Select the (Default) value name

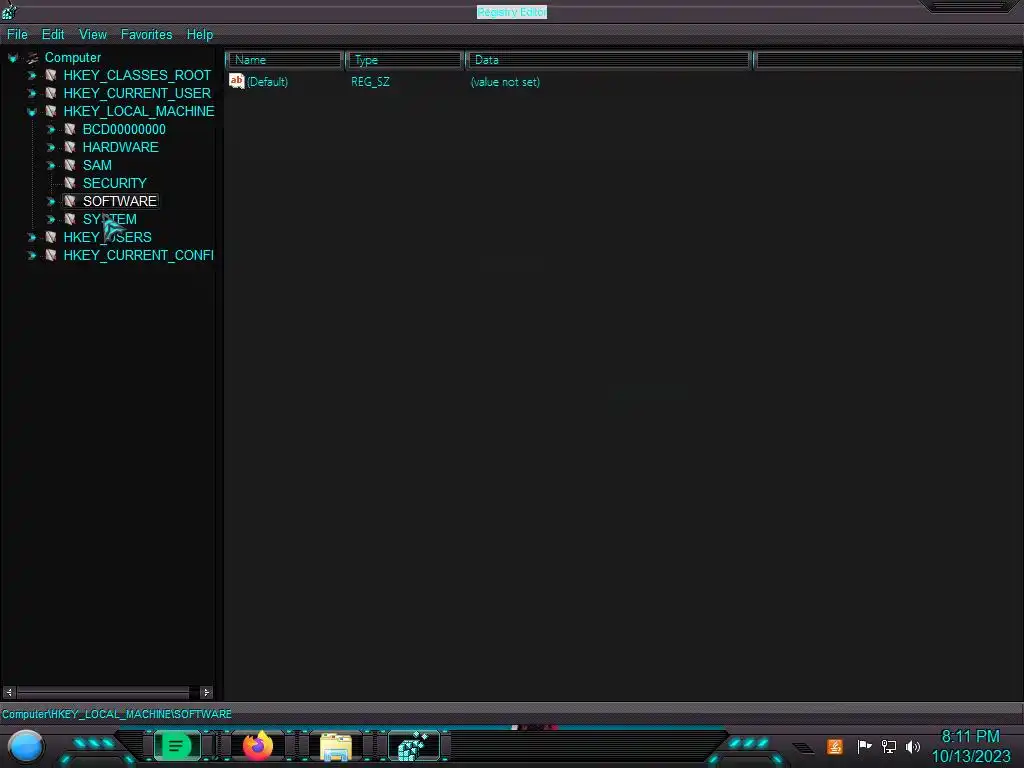click(x=268, y=82)
